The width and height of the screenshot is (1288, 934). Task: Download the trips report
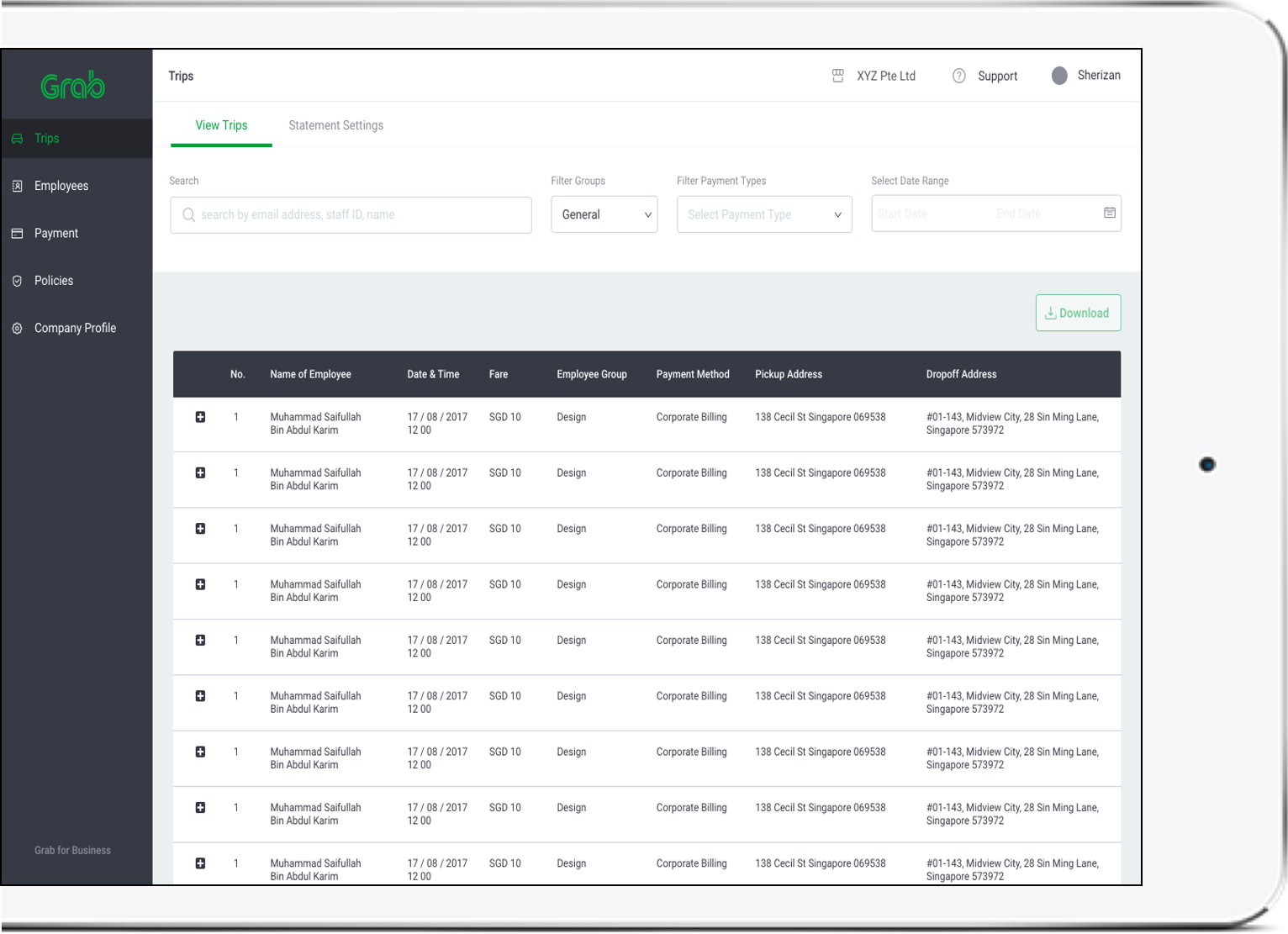point(1077,313)
